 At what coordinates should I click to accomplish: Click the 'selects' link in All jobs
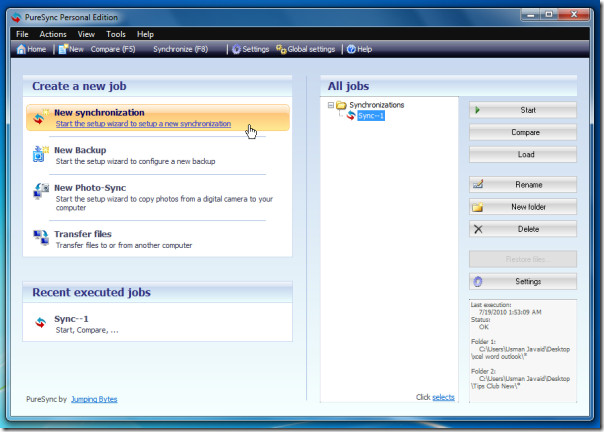pyautogui.click(x=443, y=397)
